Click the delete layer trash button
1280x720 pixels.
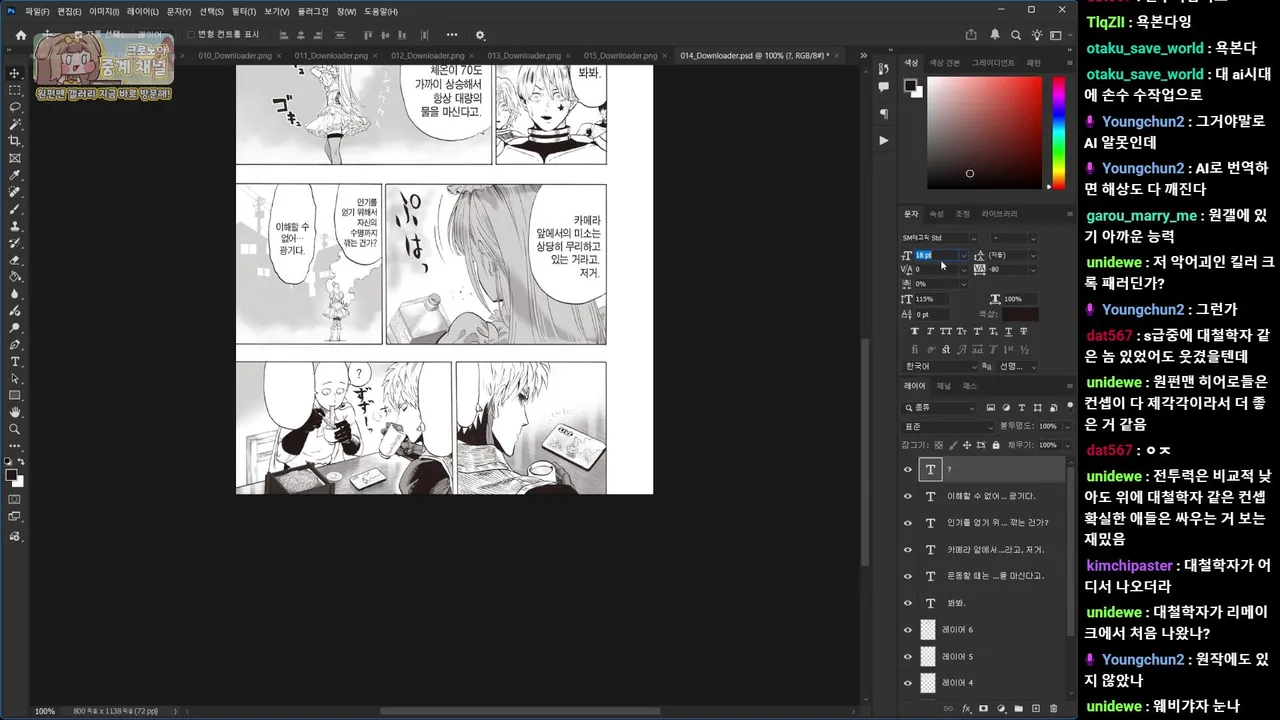click(1053, 709)
